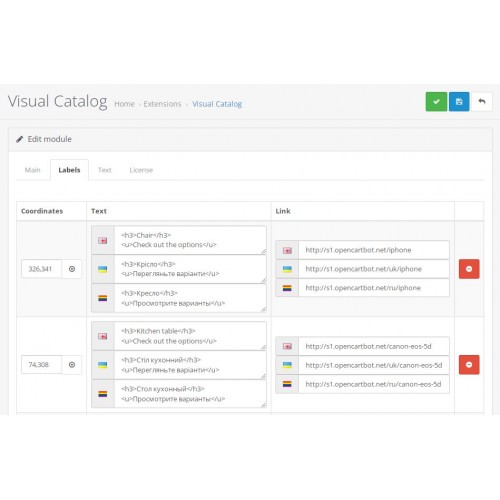This screenshot has width=500, height=500.
Task: Click the pencil icon next to Edit module
Action: tap(20, 139)
